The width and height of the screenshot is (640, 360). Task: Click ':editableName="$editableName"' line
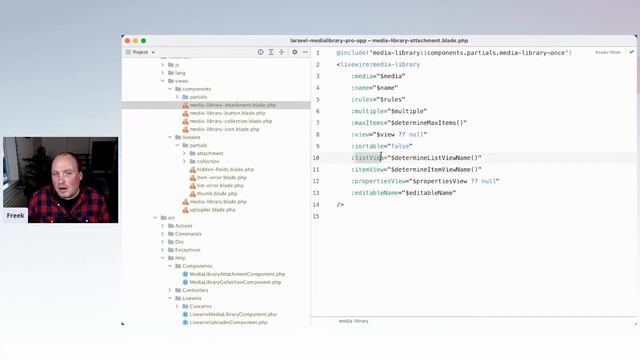[403, 193]
